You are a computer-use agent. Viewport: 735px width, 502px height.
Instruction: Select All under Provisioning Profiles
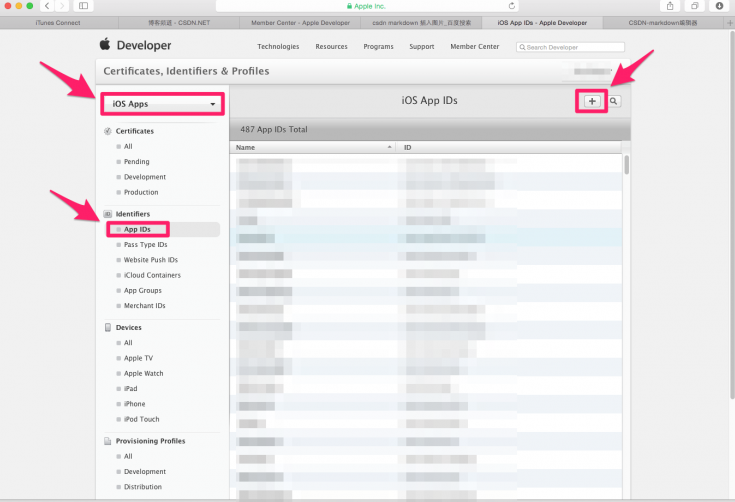click(128, 456)
